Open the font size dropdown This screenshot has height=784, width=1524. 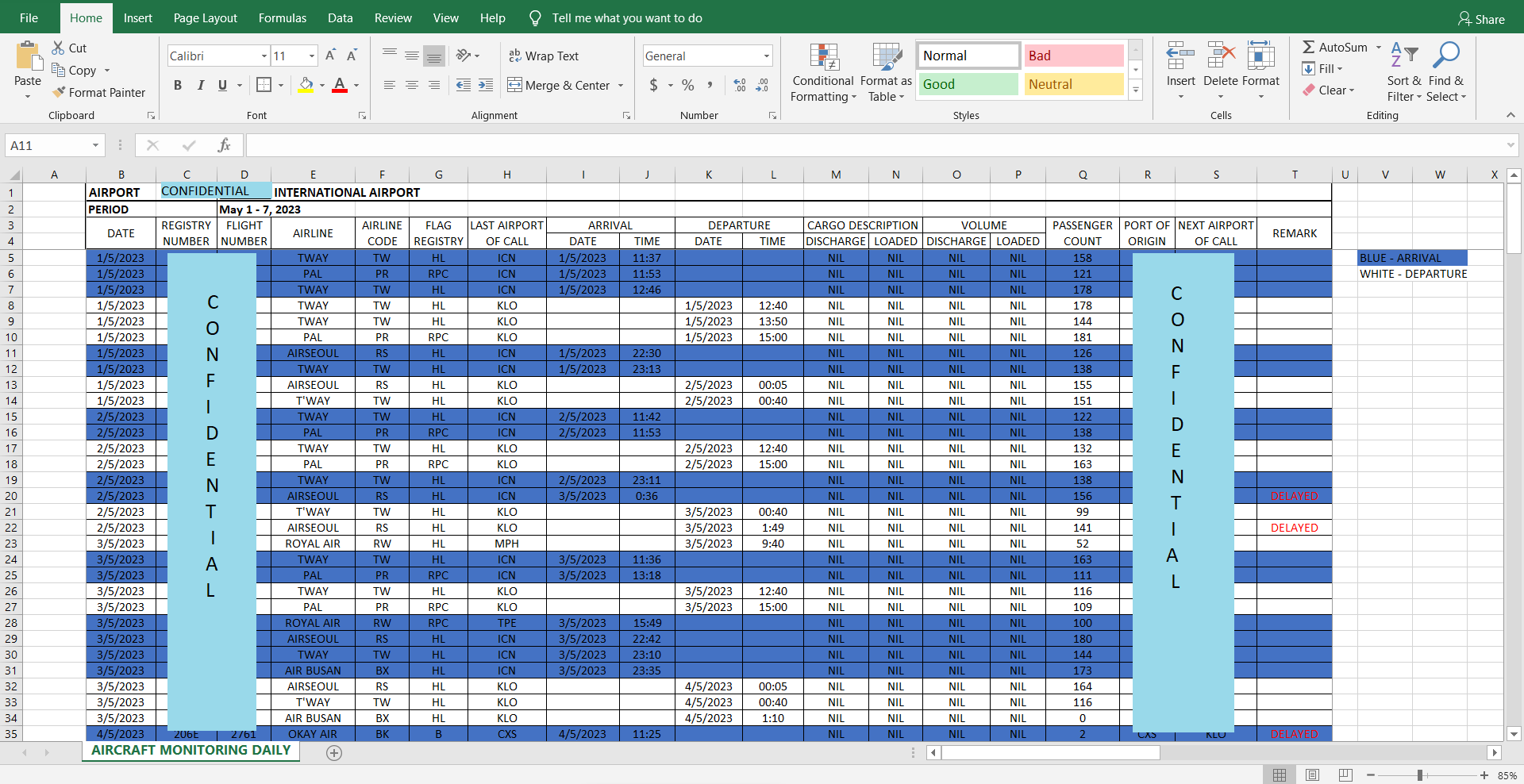click(x=312, y=56)
